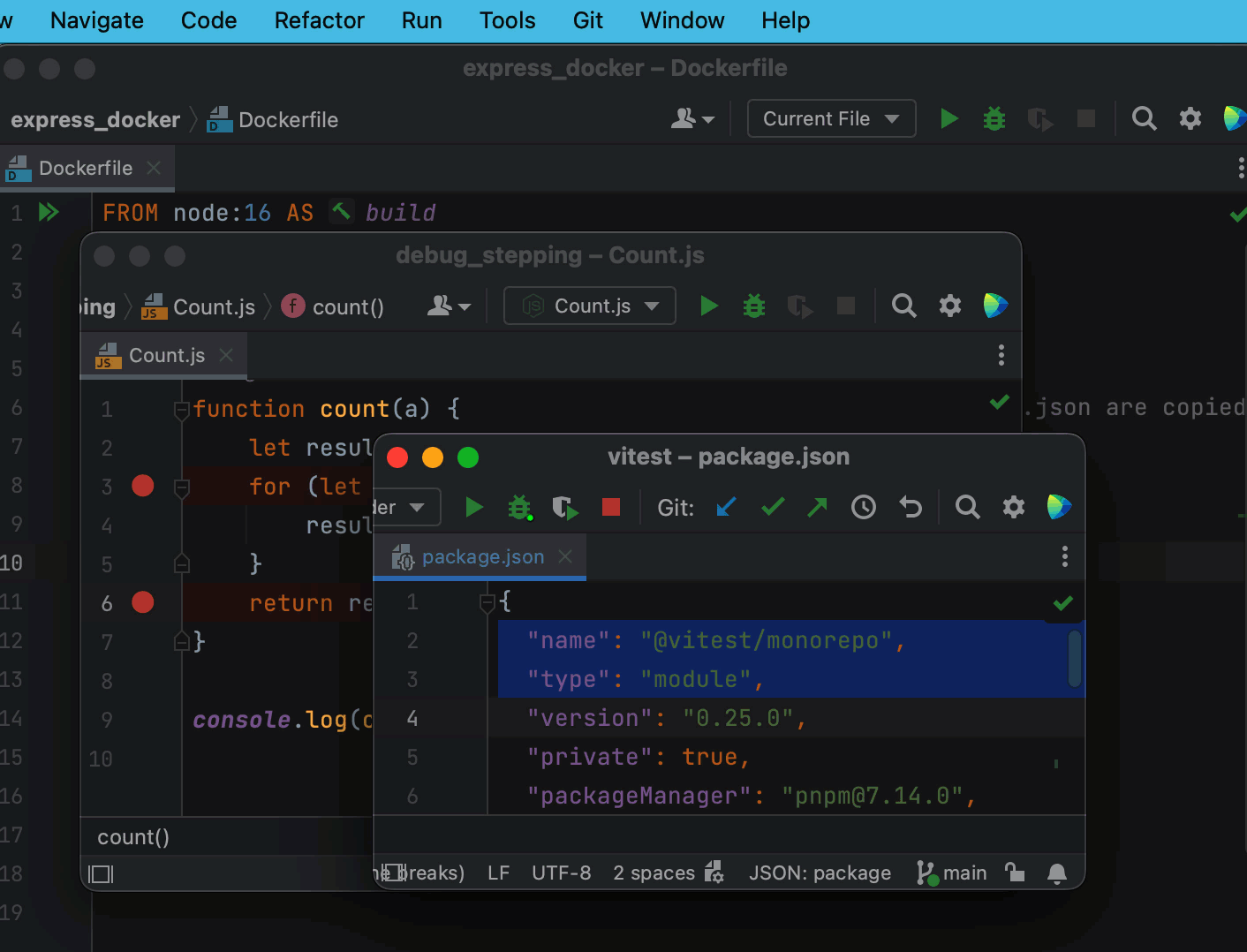Open Git history with the clock icon
The height and width of the screenshot is (952, 1247).
863,507
